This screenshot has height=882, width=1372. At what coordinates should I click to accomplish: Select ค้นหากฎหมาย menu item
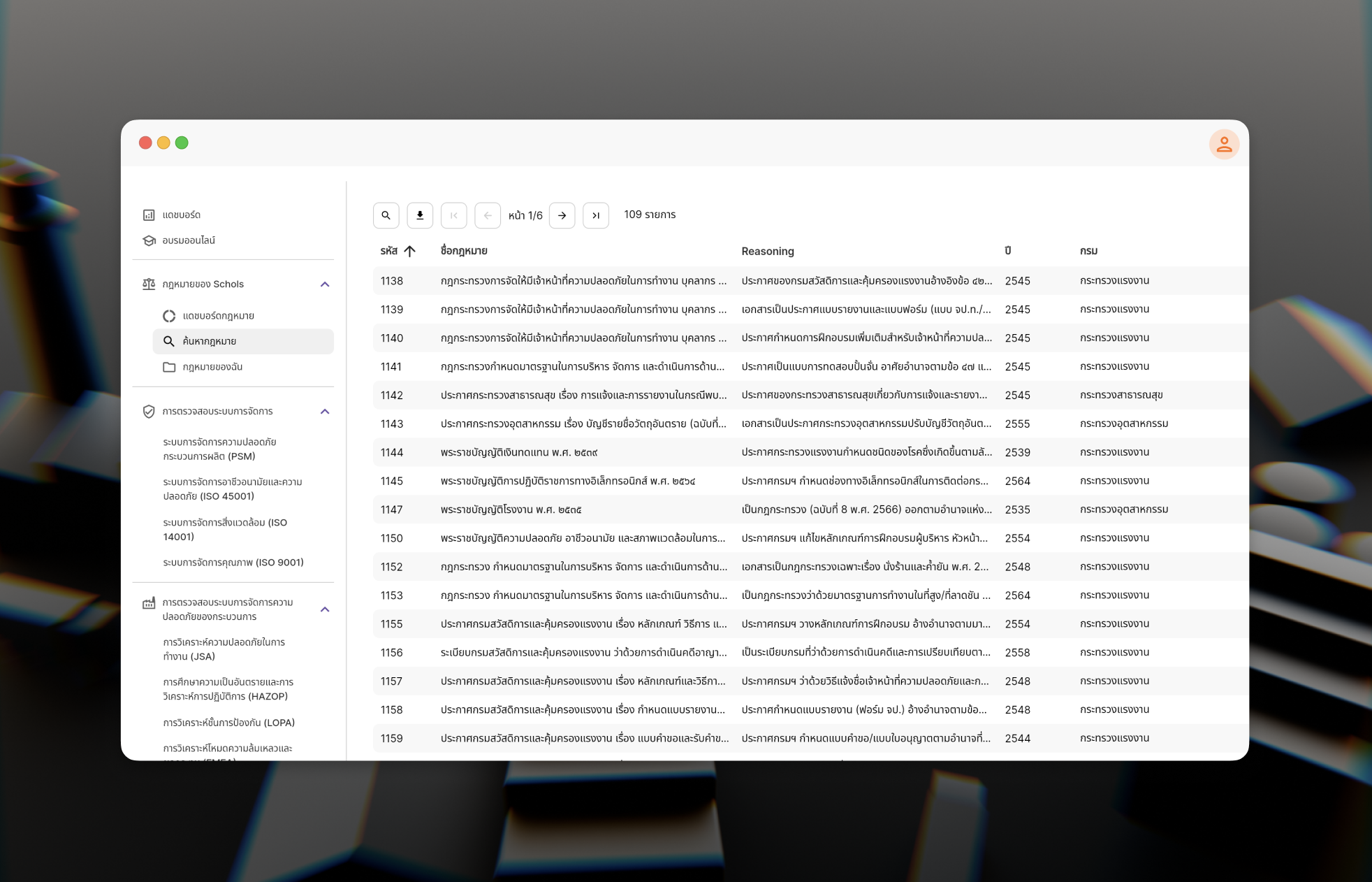coord(243,341)
